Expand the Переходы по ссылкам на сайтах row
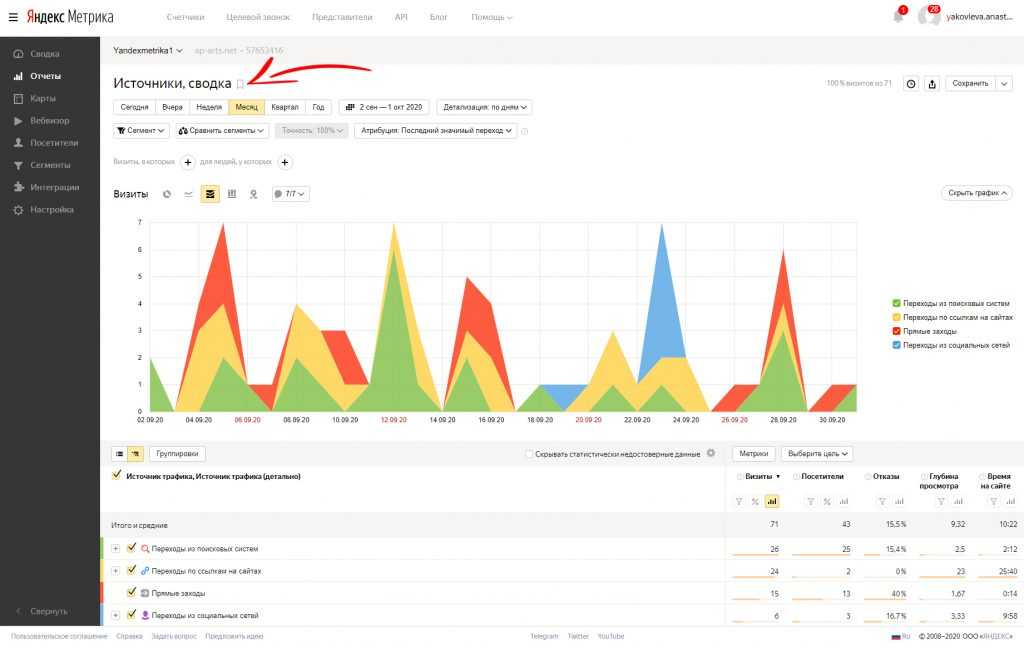This screenshot has height=647, width=1024. point(116,571)
